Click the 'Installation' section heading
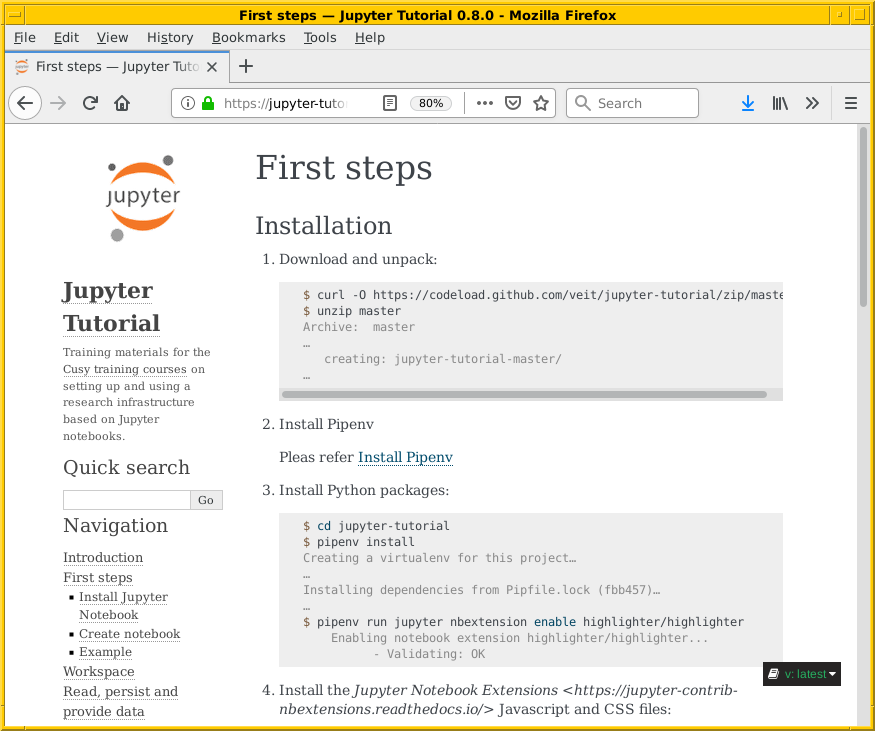 coord(324,226)
